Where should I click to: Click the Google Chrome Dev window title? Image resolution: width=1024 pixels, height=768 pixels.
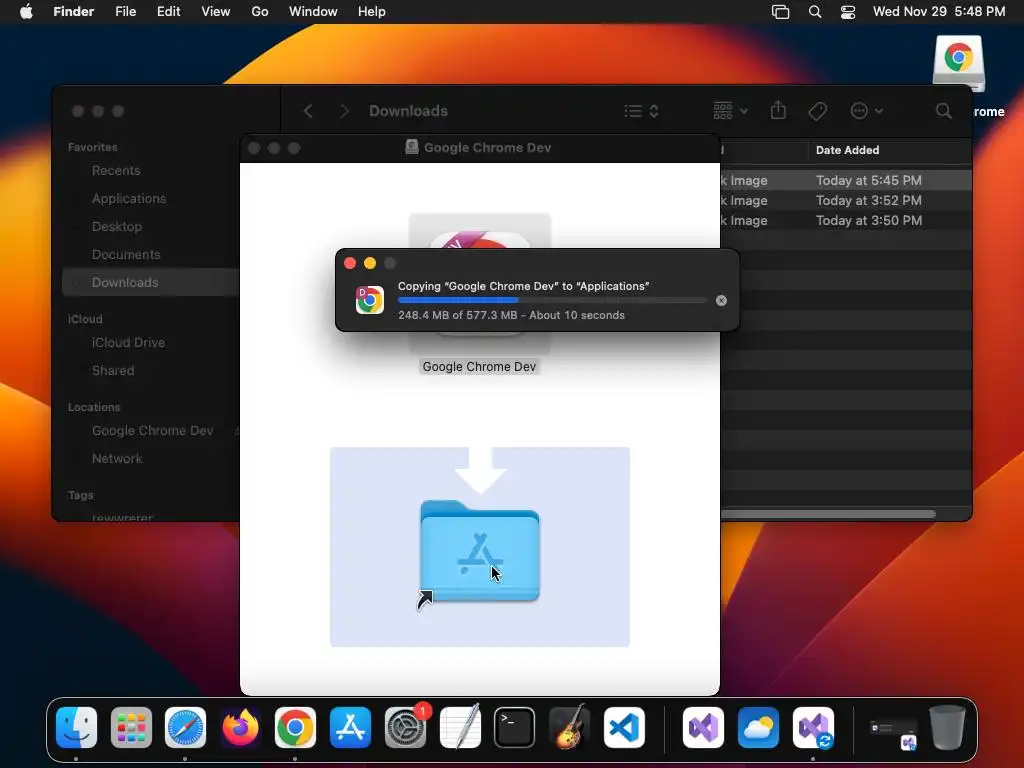click(x=487, y=148)
